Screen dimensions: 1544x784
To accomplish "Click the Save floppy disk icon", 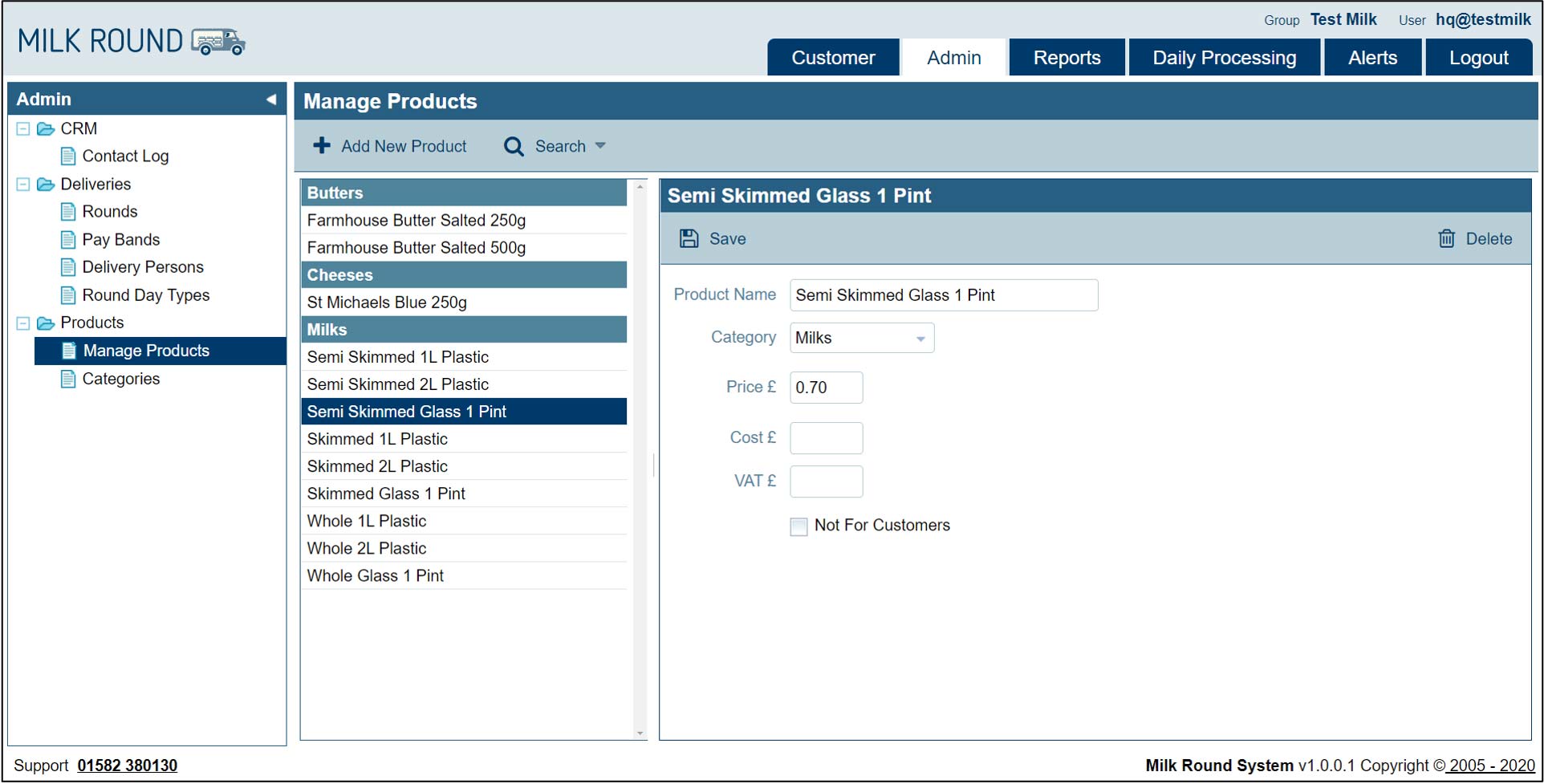I will pos(689,238).
